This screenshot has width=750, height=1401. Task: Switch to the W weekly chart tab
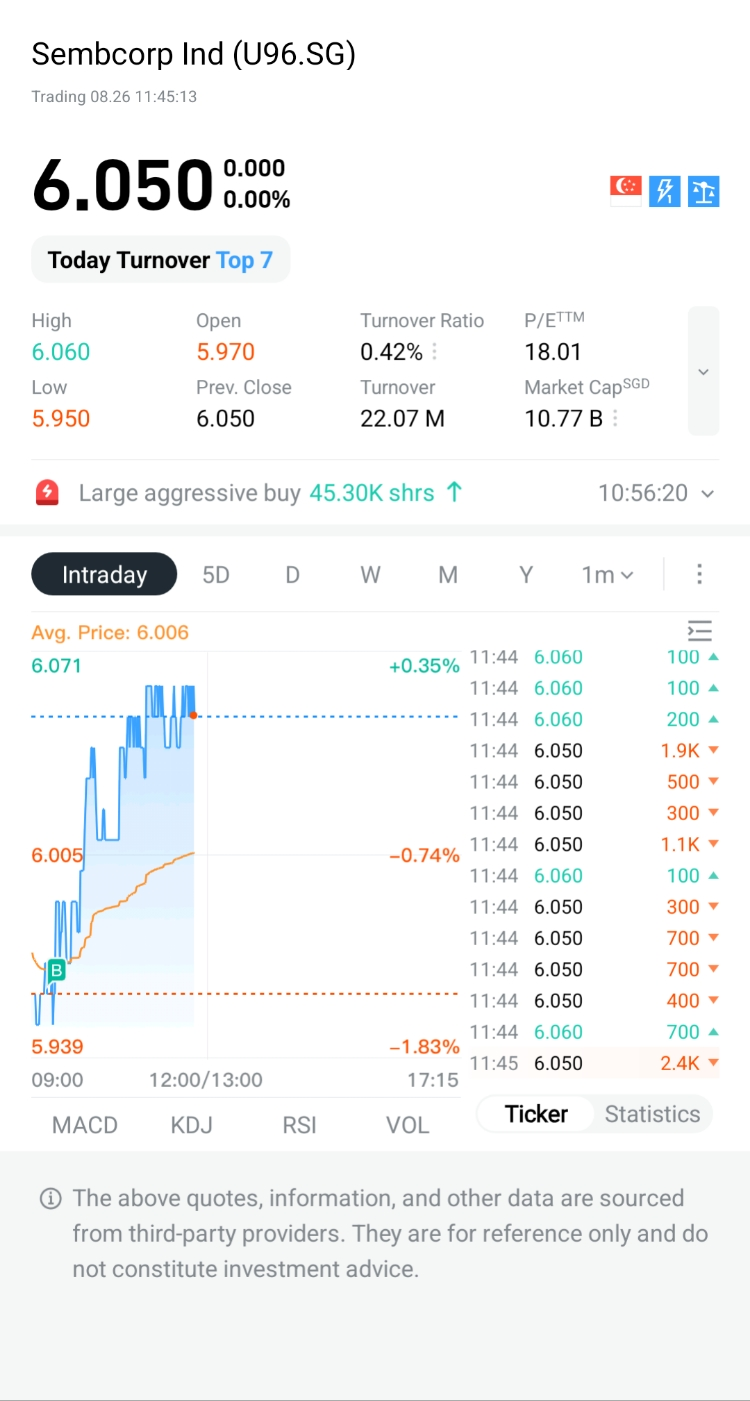[x=370, y=574]
